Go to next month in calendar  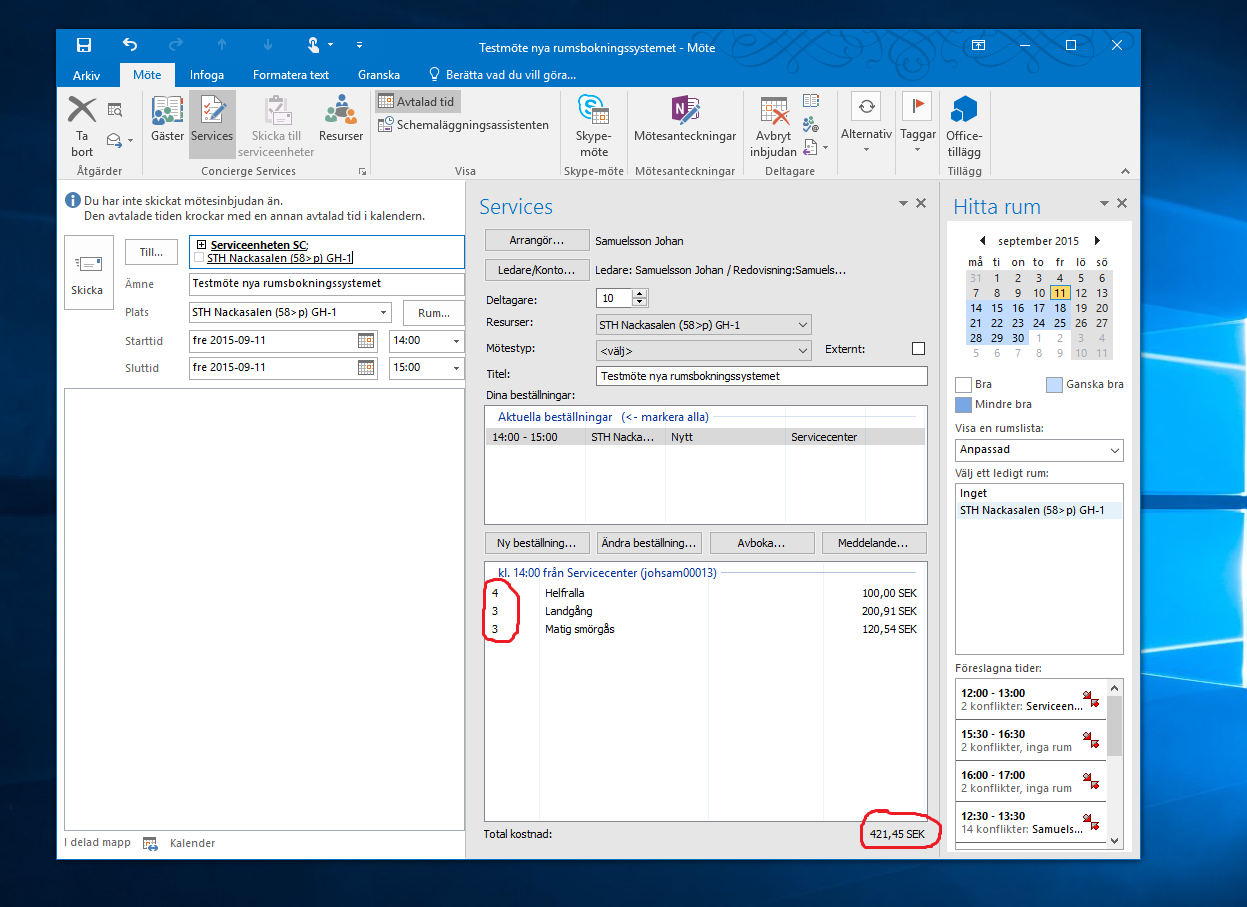point(1097,241)
